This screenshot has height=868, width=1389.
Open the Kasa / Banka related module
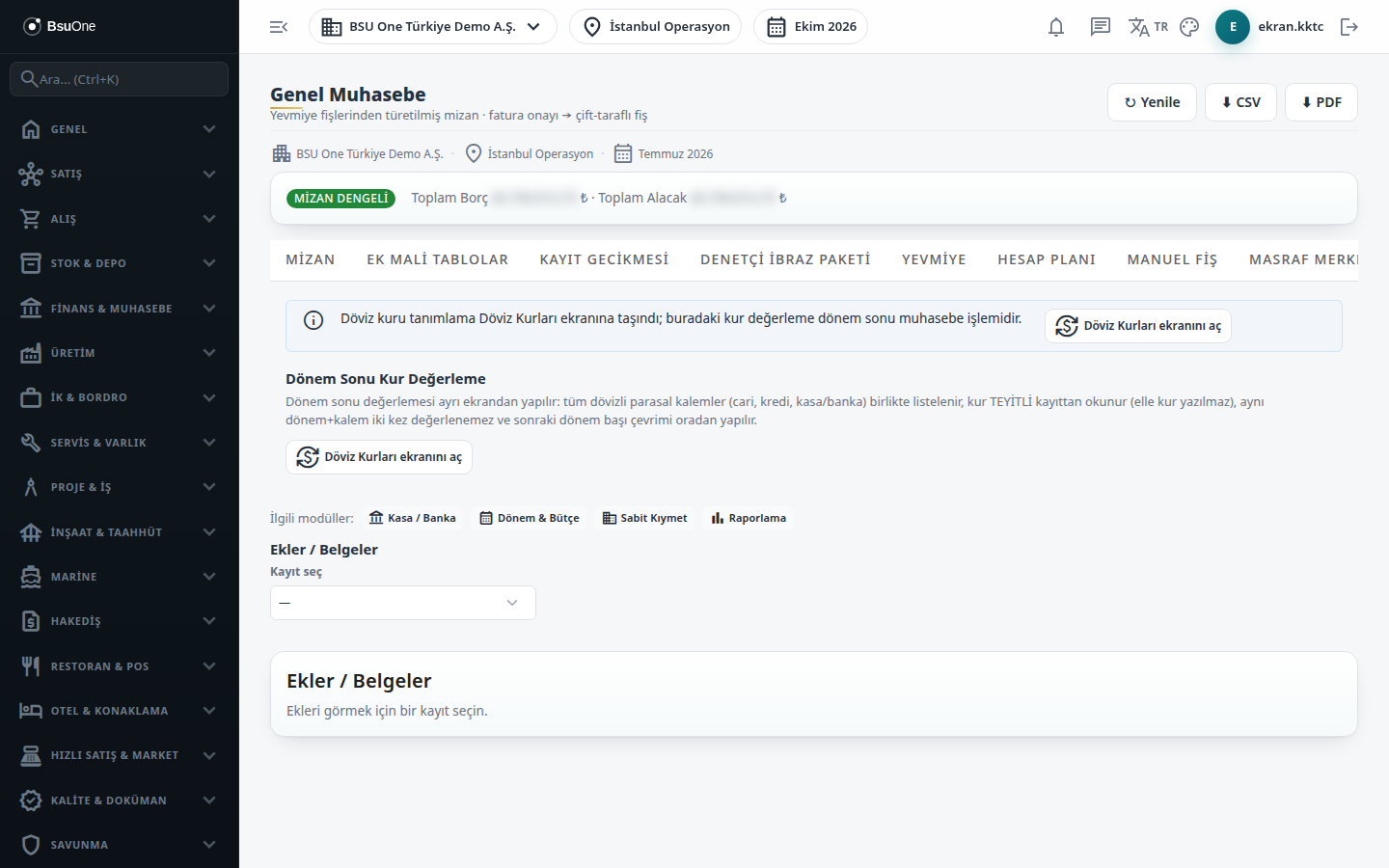pos(412,518)
